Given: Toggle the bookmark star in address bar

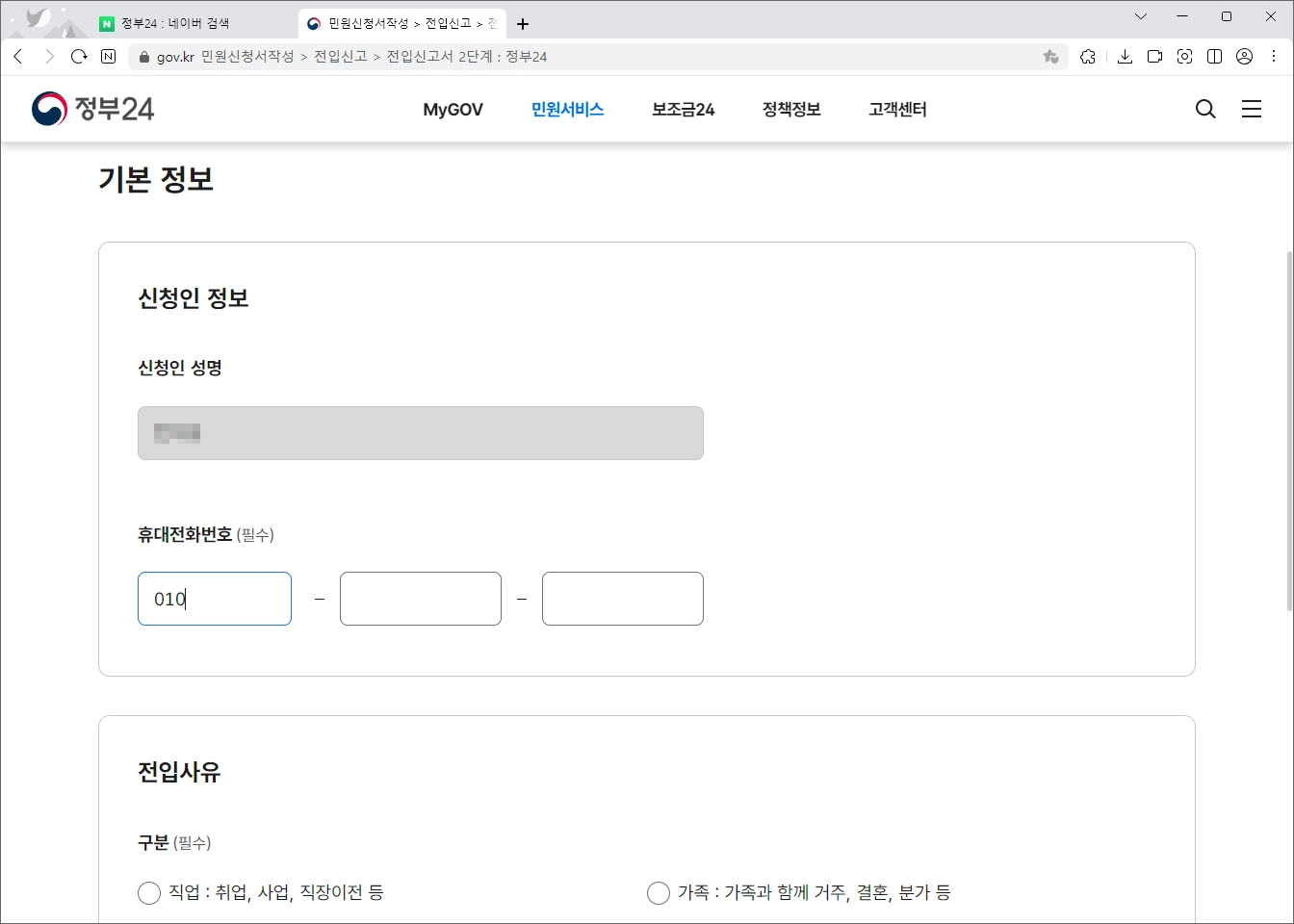Looking at the screenshot, I should point(1051,56).
